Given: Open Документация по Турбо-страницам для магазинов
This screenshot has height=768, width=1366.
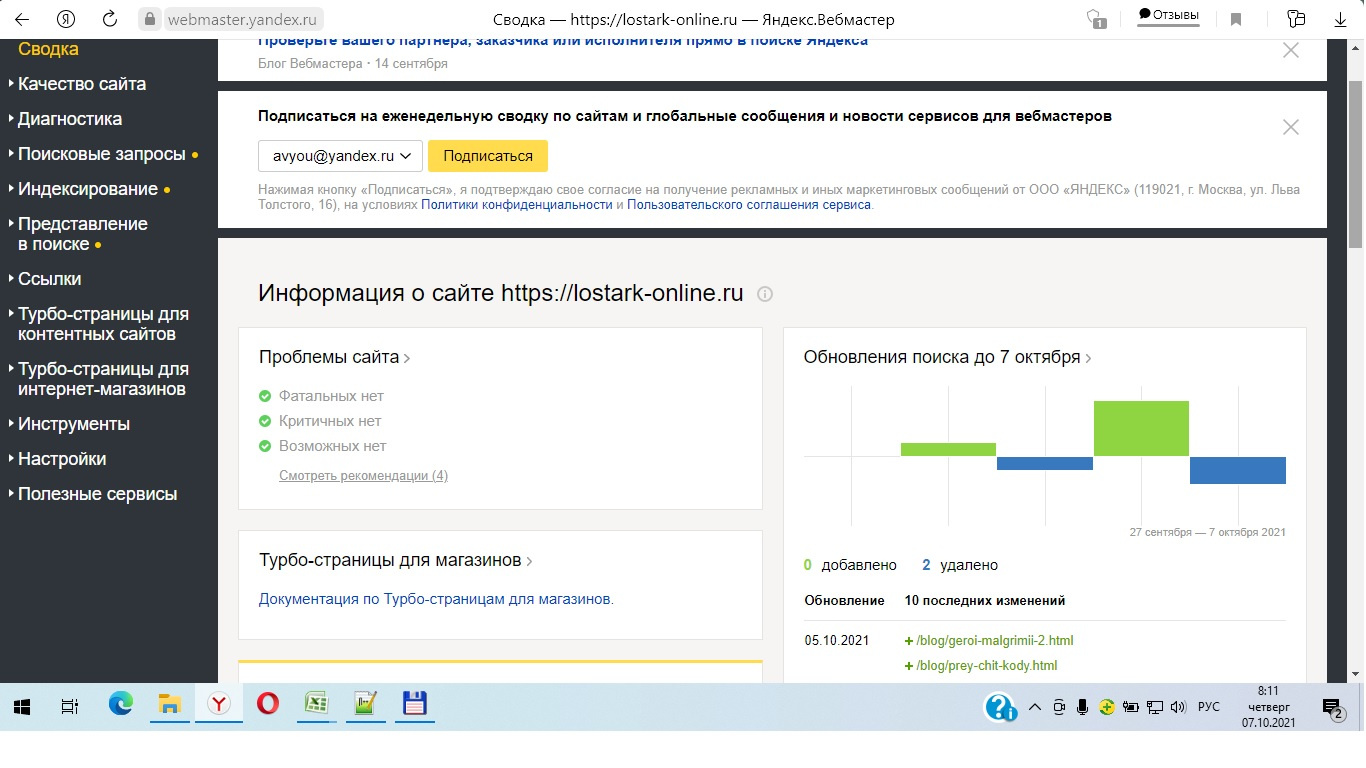Looking at the screenshot, I should (x=436, y=600).
